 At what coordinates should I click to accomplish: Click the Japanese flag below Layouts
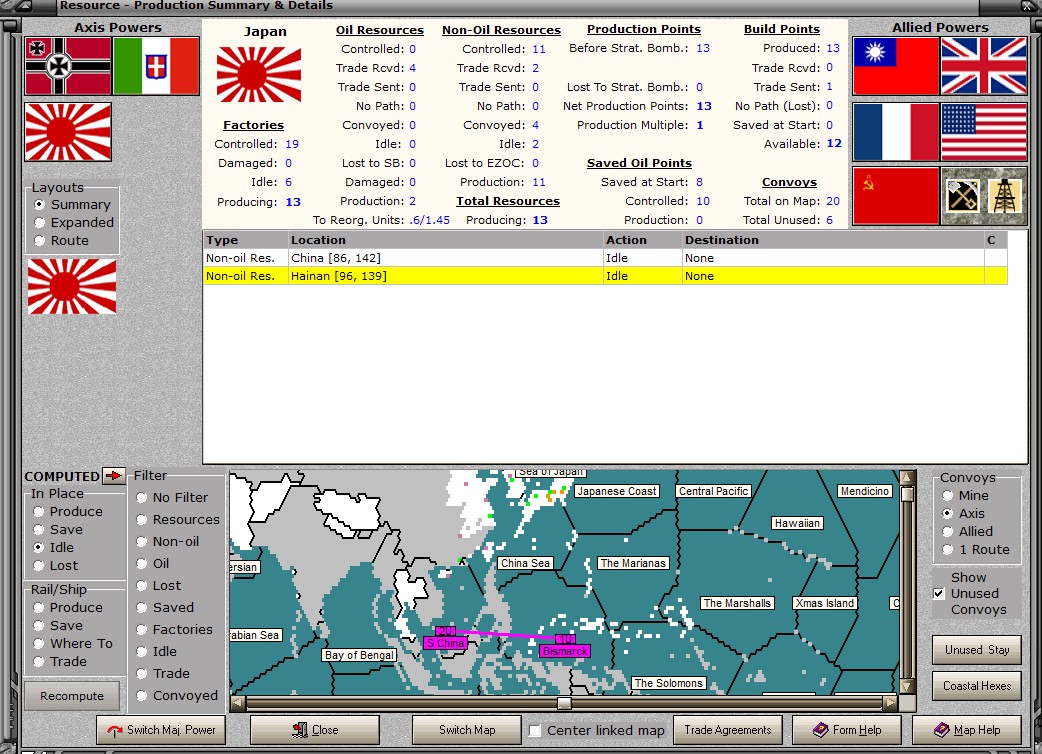[72, 286]
